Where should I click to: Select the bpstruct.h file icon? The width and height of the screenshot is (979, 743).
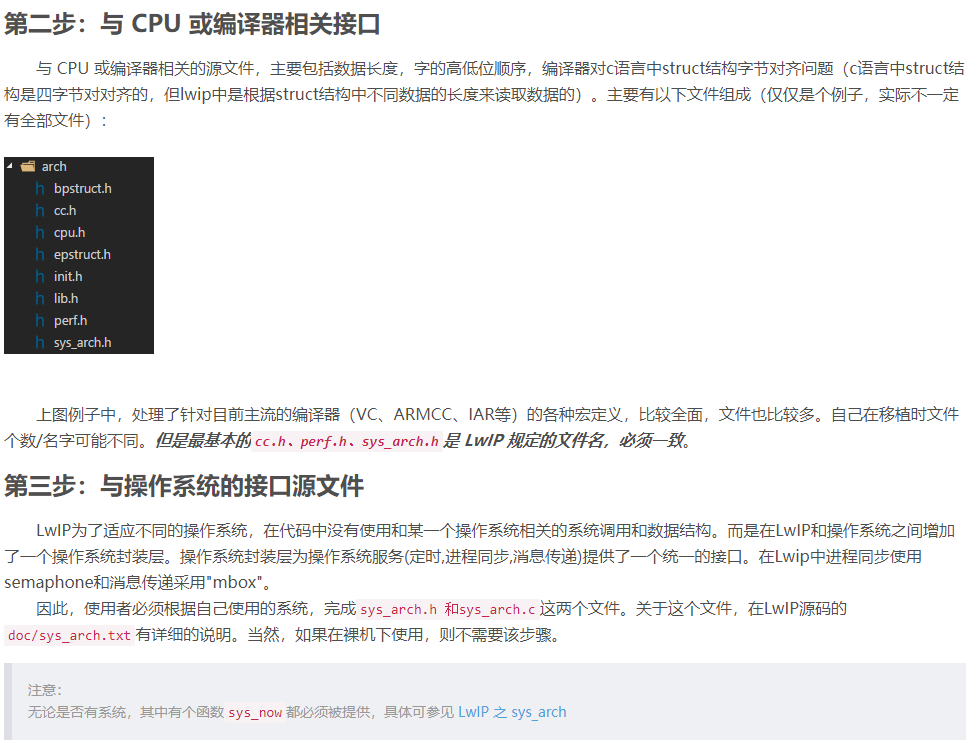tap(40, 189)
